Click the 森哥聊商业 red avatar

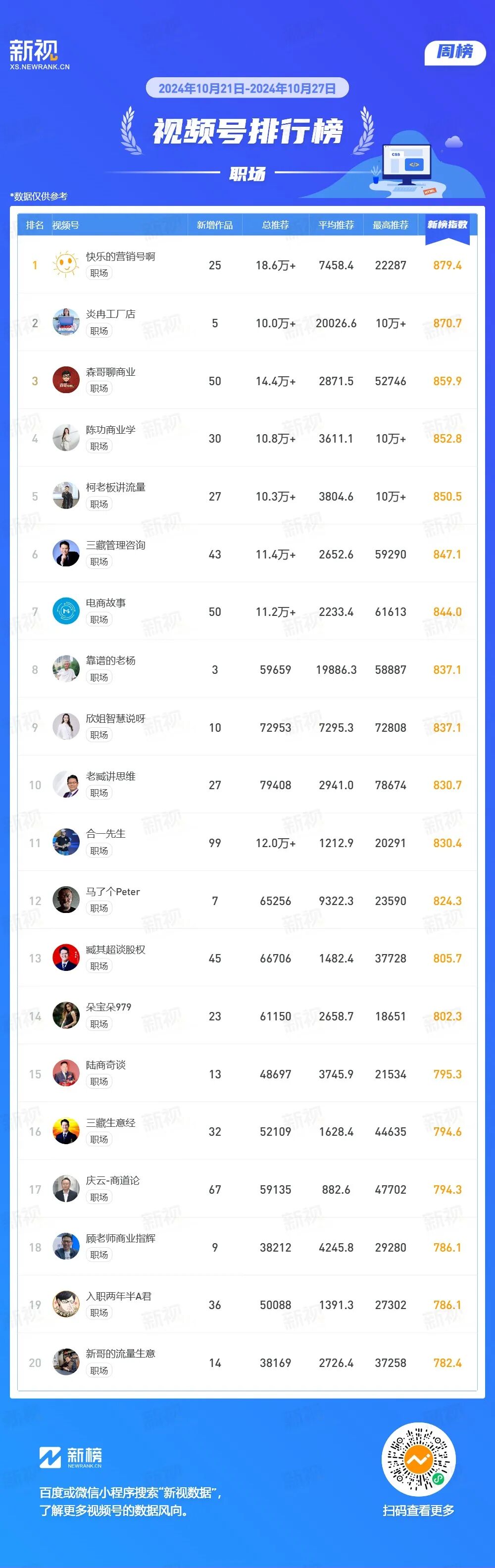[x=66, y=380]
